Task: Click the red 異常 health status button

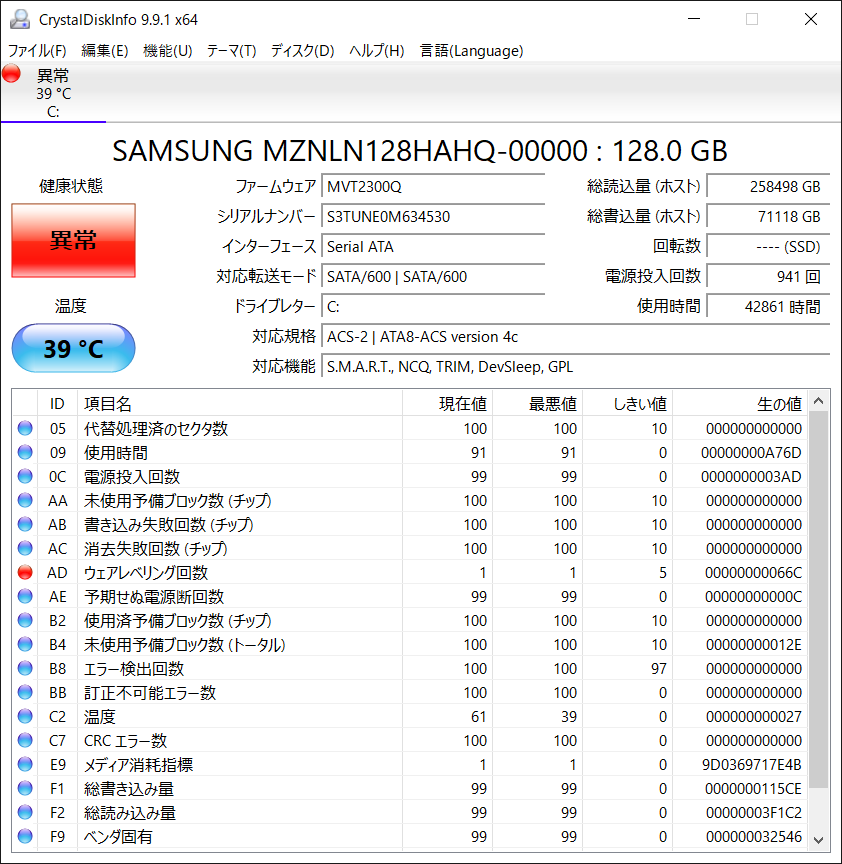Action: click(x=73, y=240)
